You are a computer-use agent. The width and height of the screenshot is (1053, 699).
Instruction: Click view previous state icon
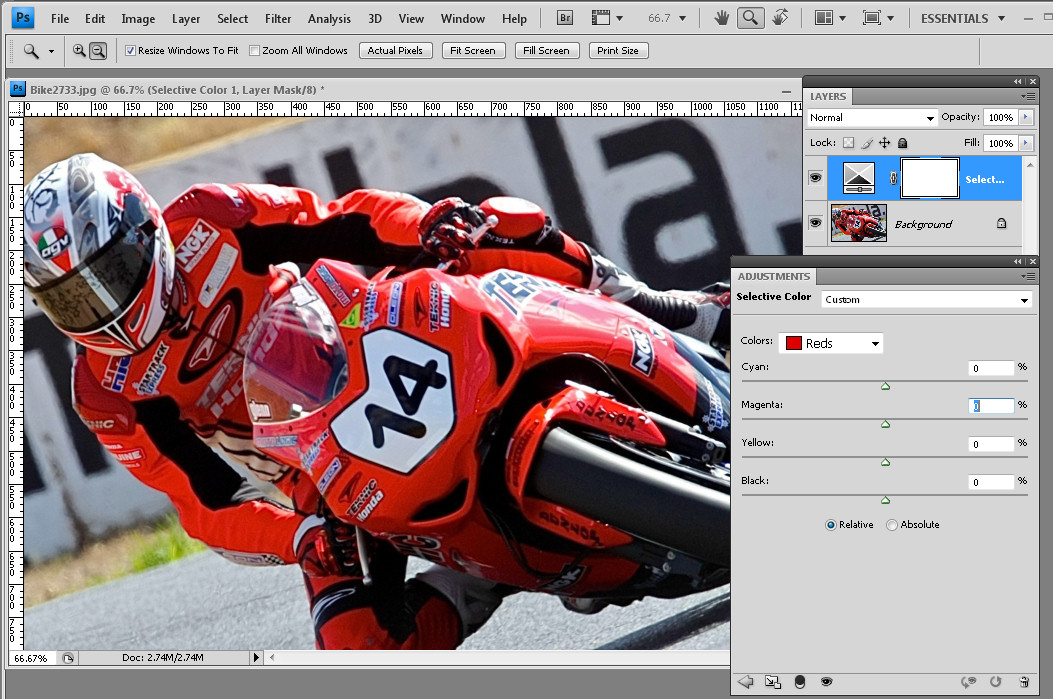click(968, 682)
